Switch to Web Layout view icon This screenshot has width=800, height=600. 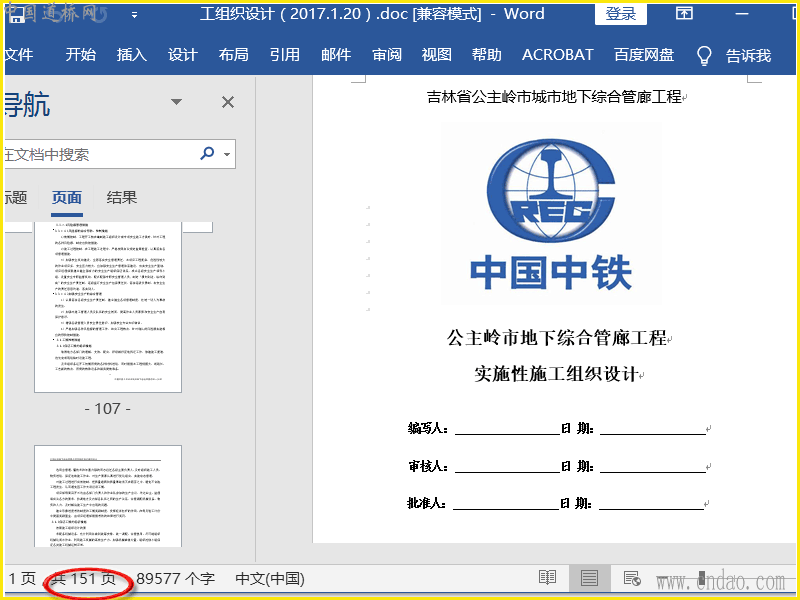click(x=632, y=578)
